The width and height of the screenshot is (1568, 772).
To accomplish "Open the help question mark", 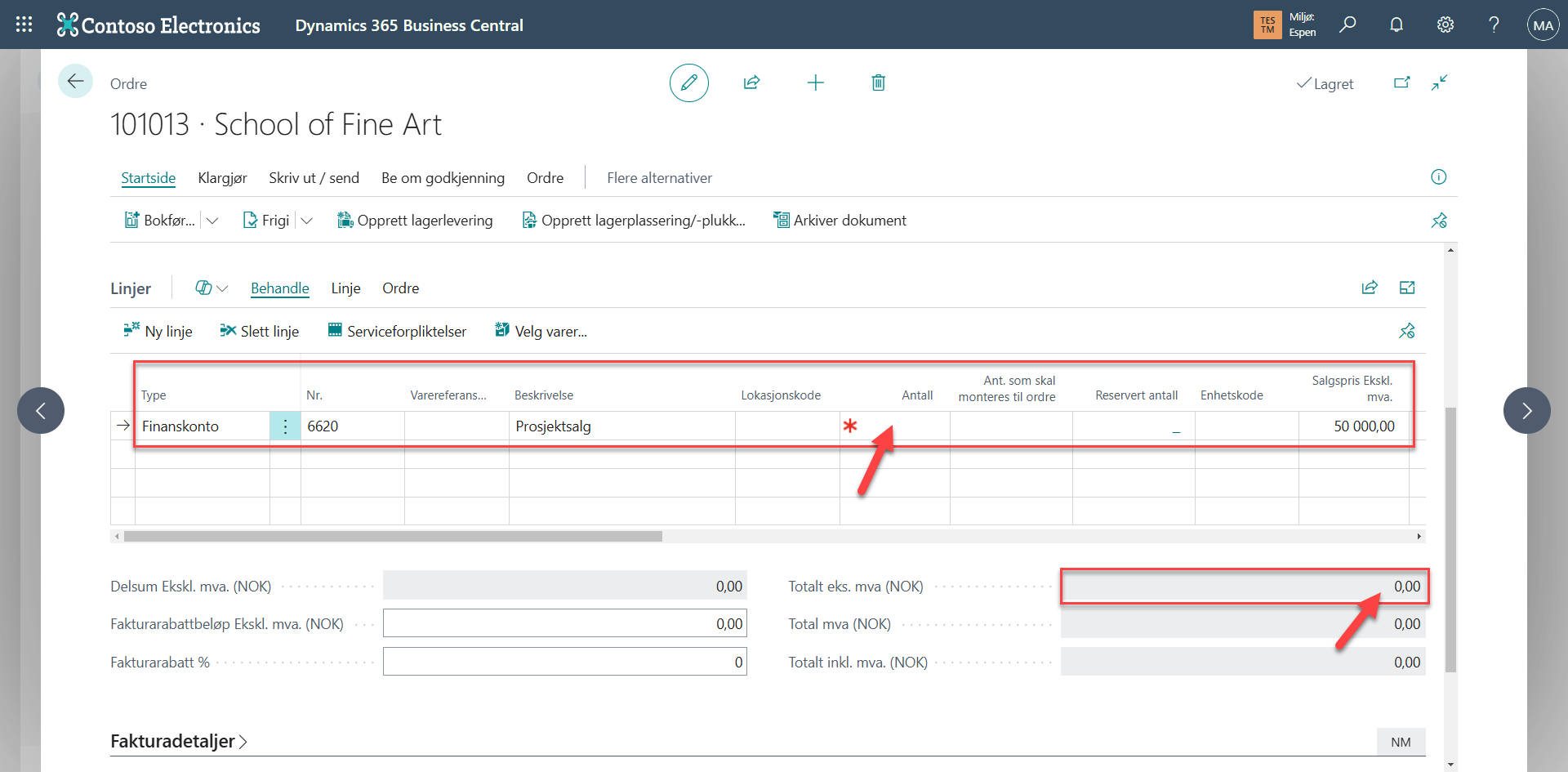I will click(1494, 25).
